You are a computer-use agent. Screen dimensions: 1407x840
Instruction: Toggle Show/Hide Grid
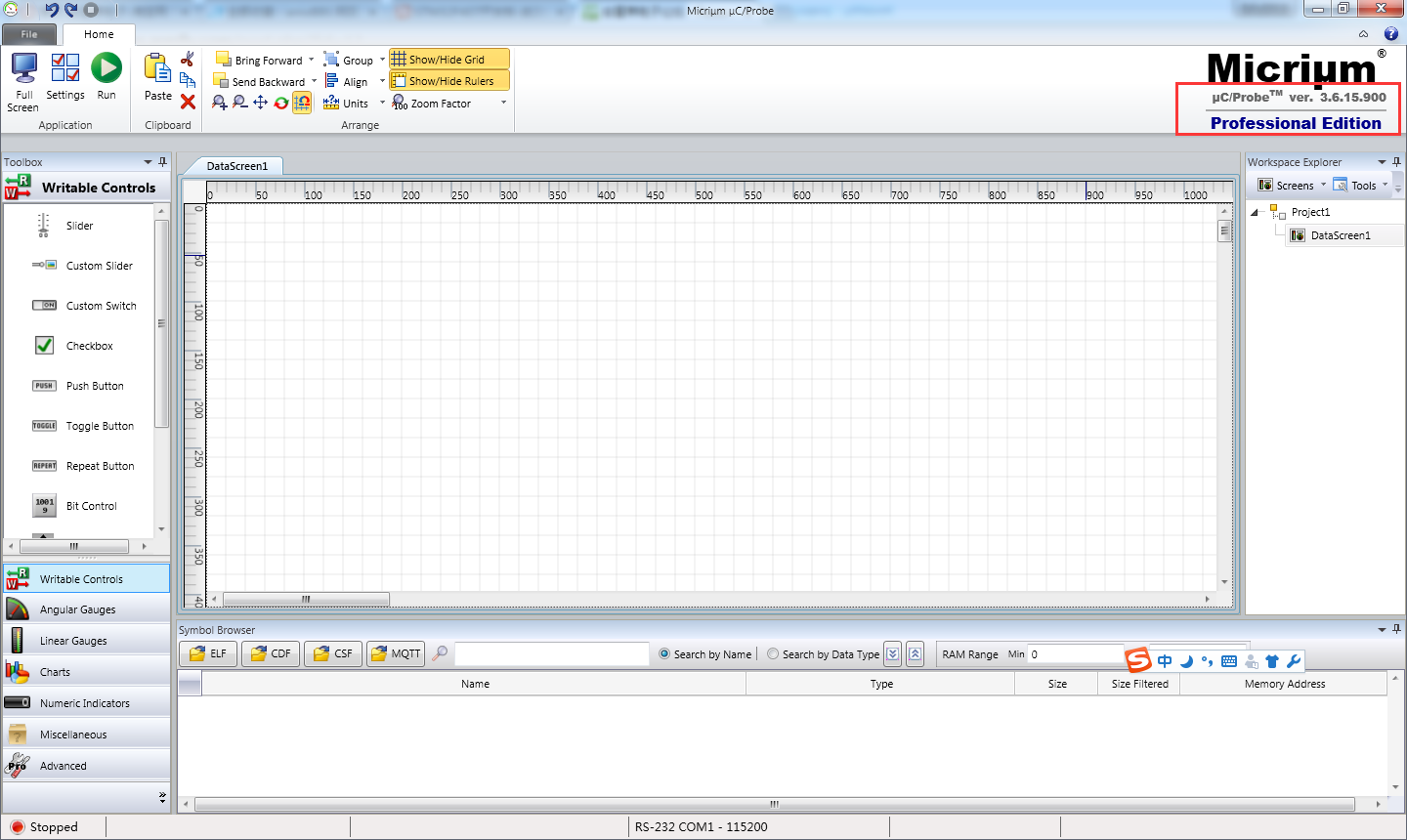(x=448, y=60)
